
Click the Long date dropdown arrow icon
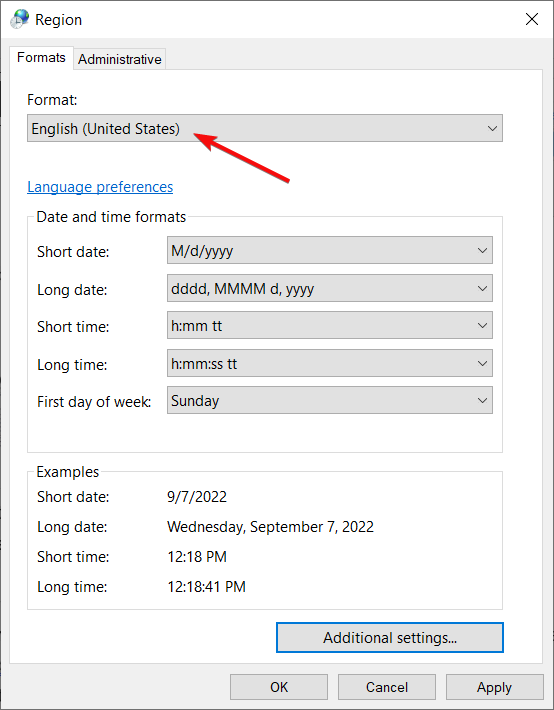click(482, 288)
